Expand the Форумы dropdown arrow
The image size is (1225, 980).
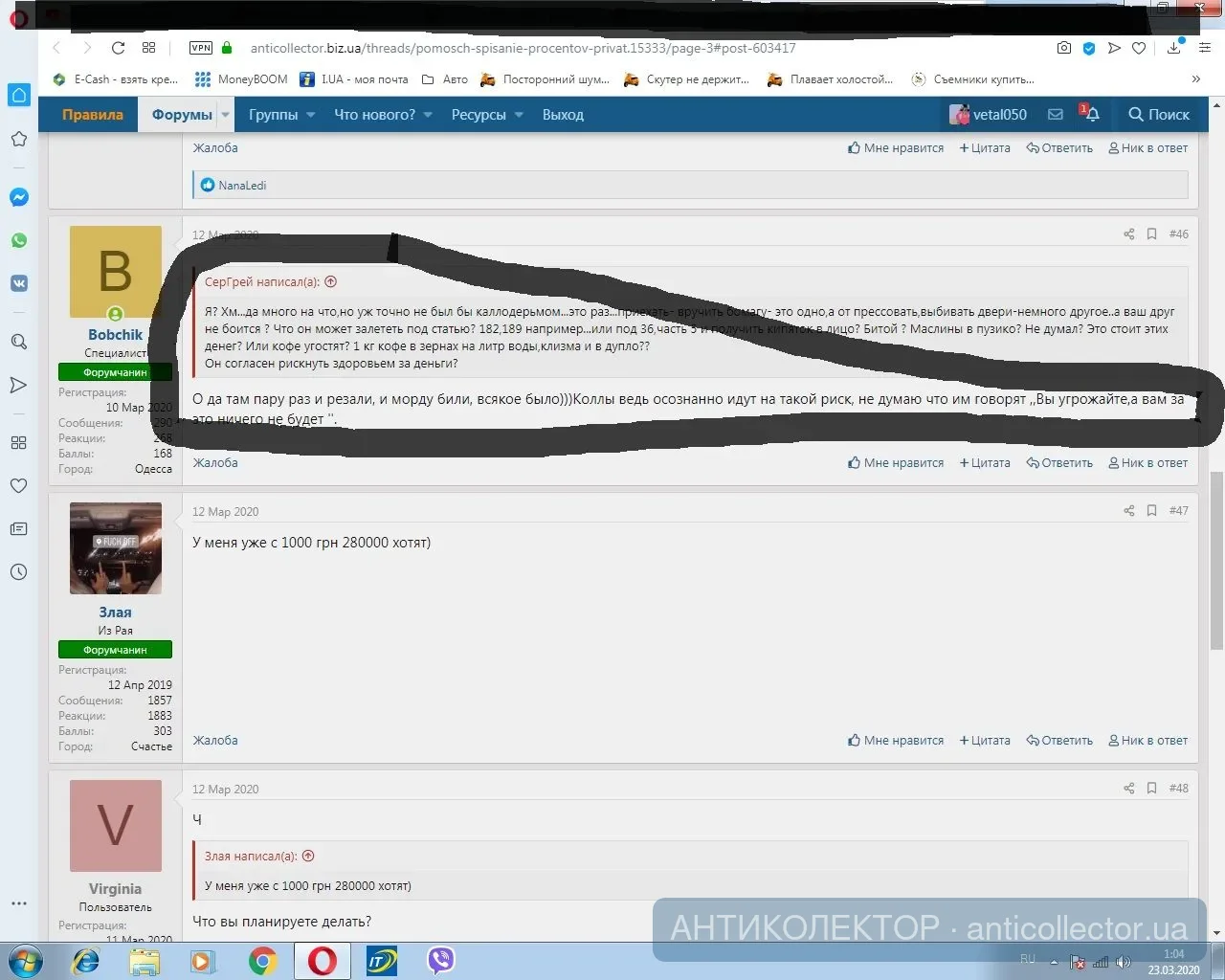click(x=226, y=115)
